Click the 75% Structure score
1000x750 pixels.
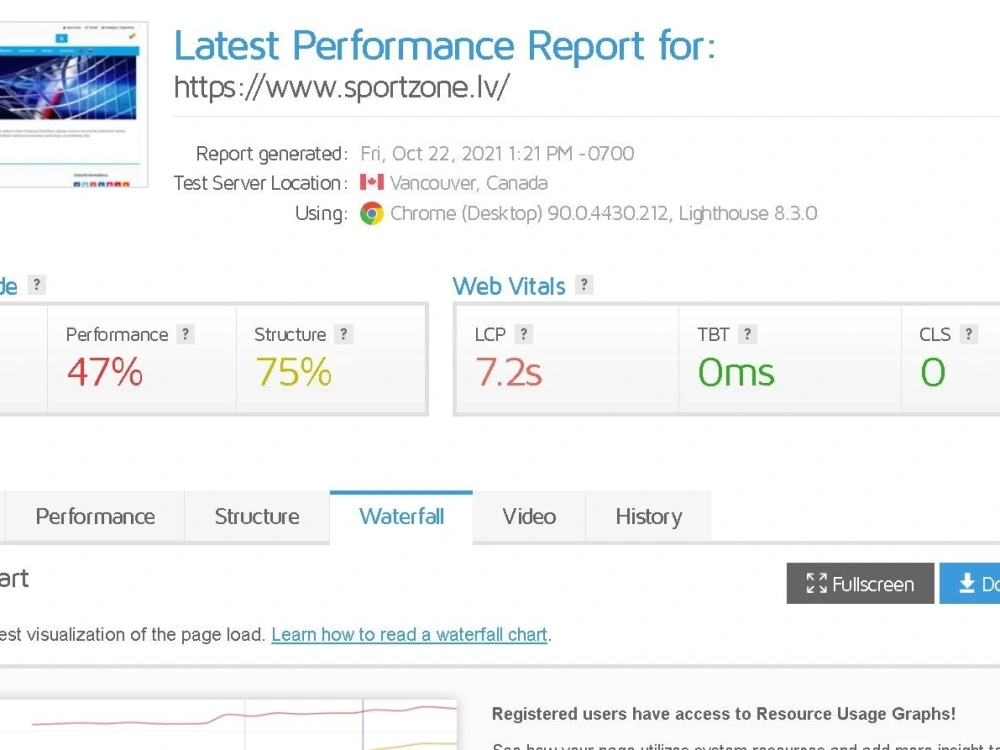(x=293, y=372)
